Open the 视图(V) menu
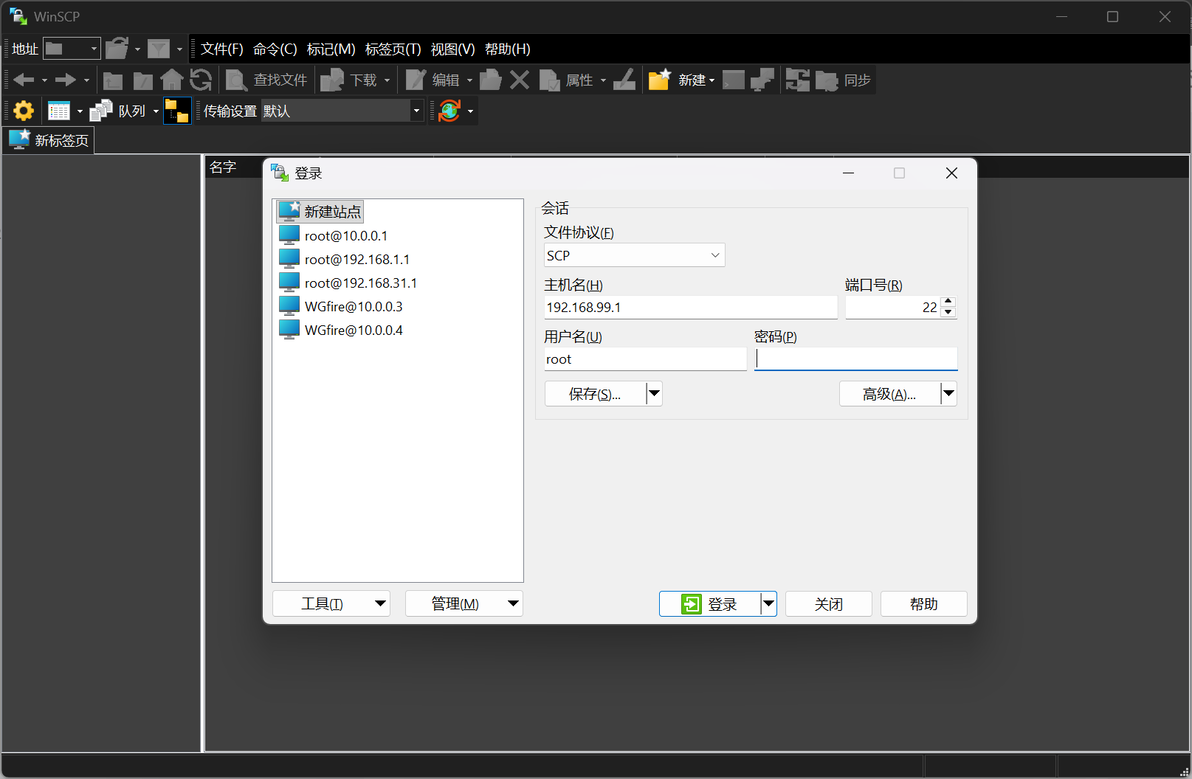 pos(453,49)
